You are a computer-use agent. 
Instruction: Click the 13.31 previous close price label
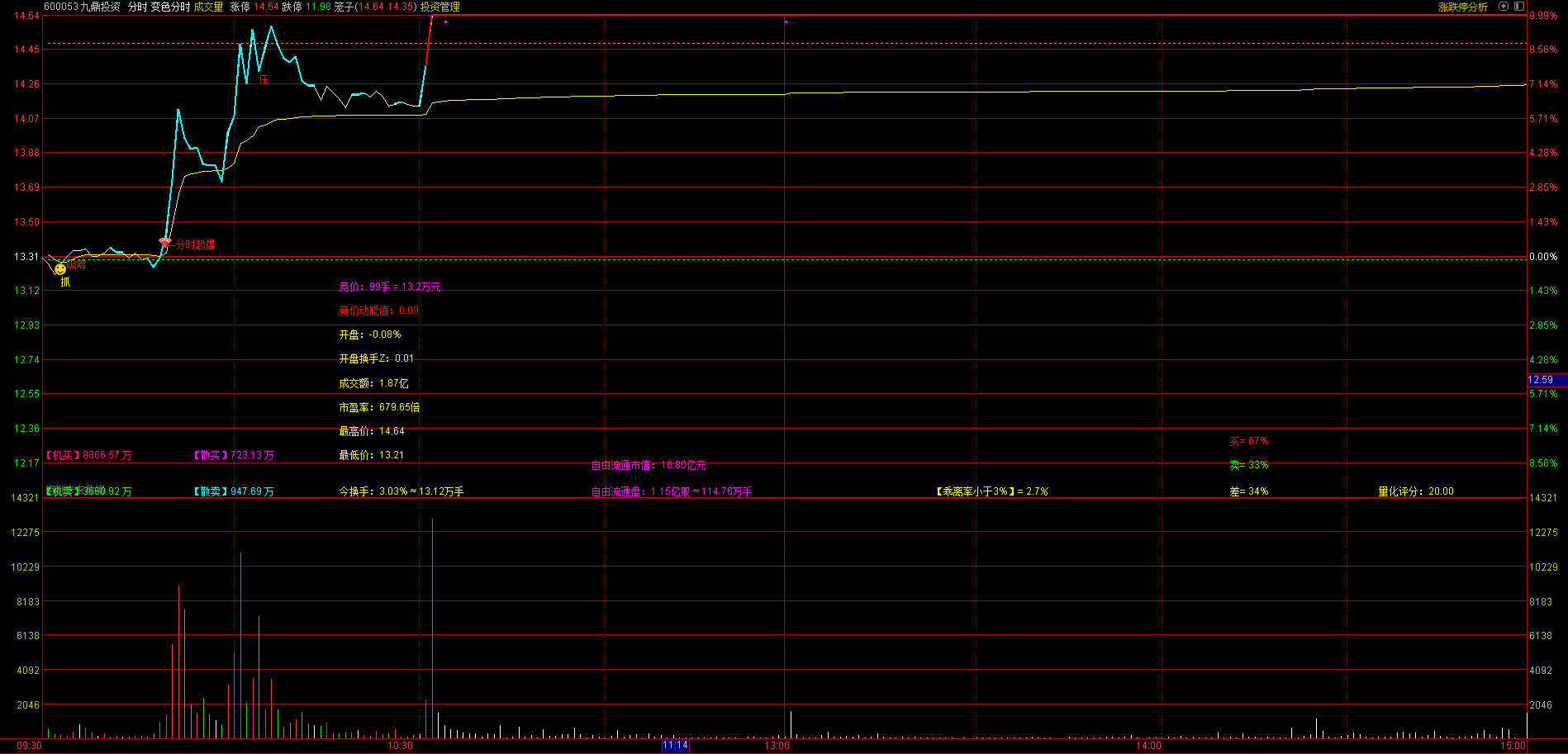[x=26, y=257]
